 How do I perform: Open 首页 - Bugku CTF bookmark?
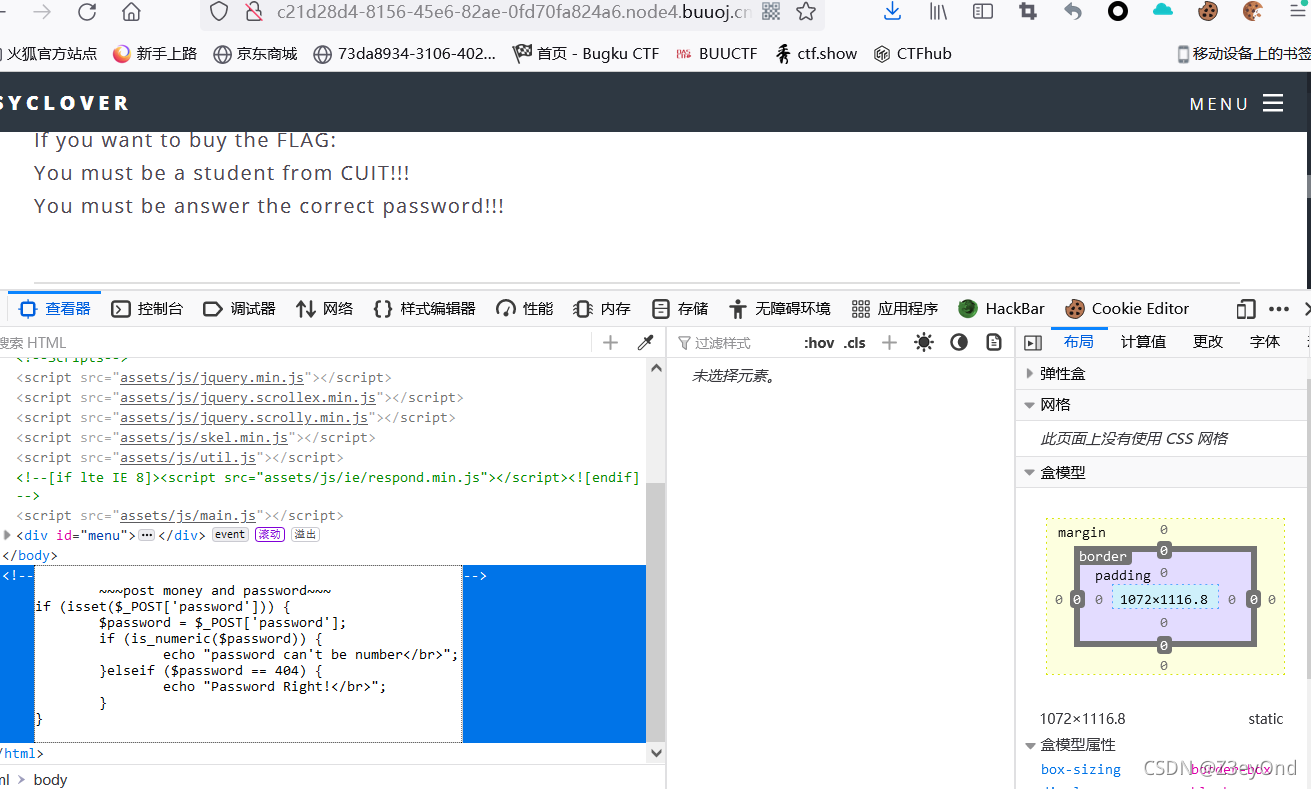pos(586,54)
